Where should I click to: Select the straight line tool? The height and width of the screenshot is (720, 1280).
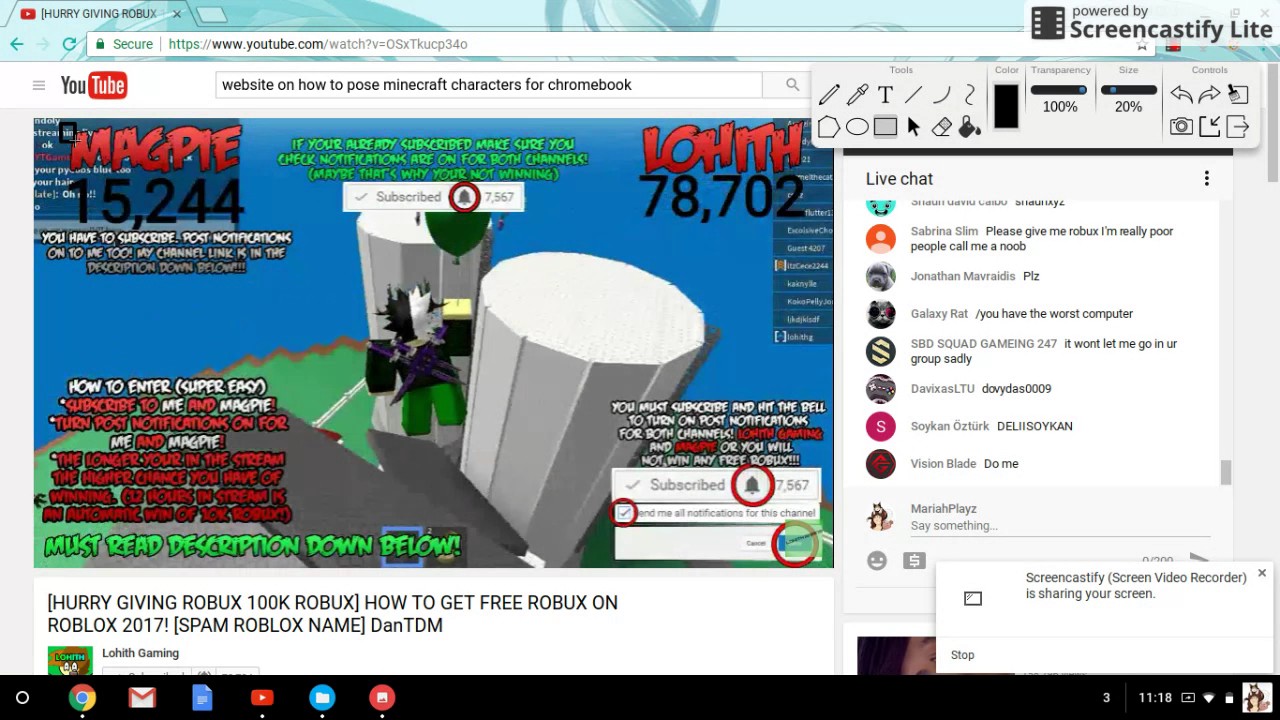click(913, 95)
